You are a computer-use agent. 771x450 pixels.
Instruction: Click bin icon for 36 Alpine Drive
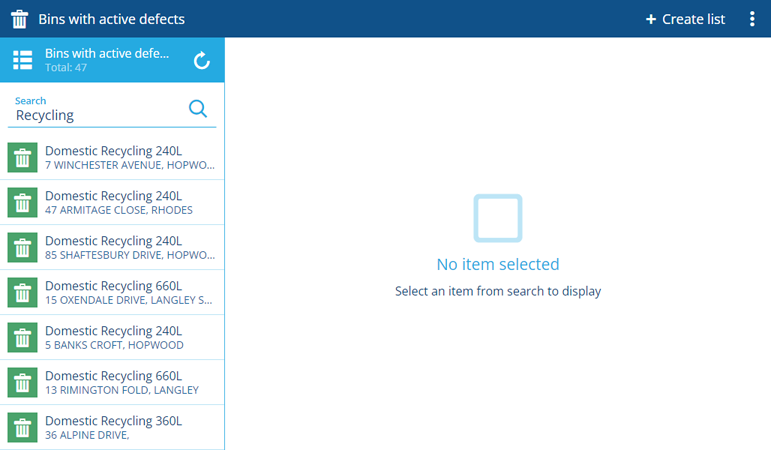coord(23,427)
